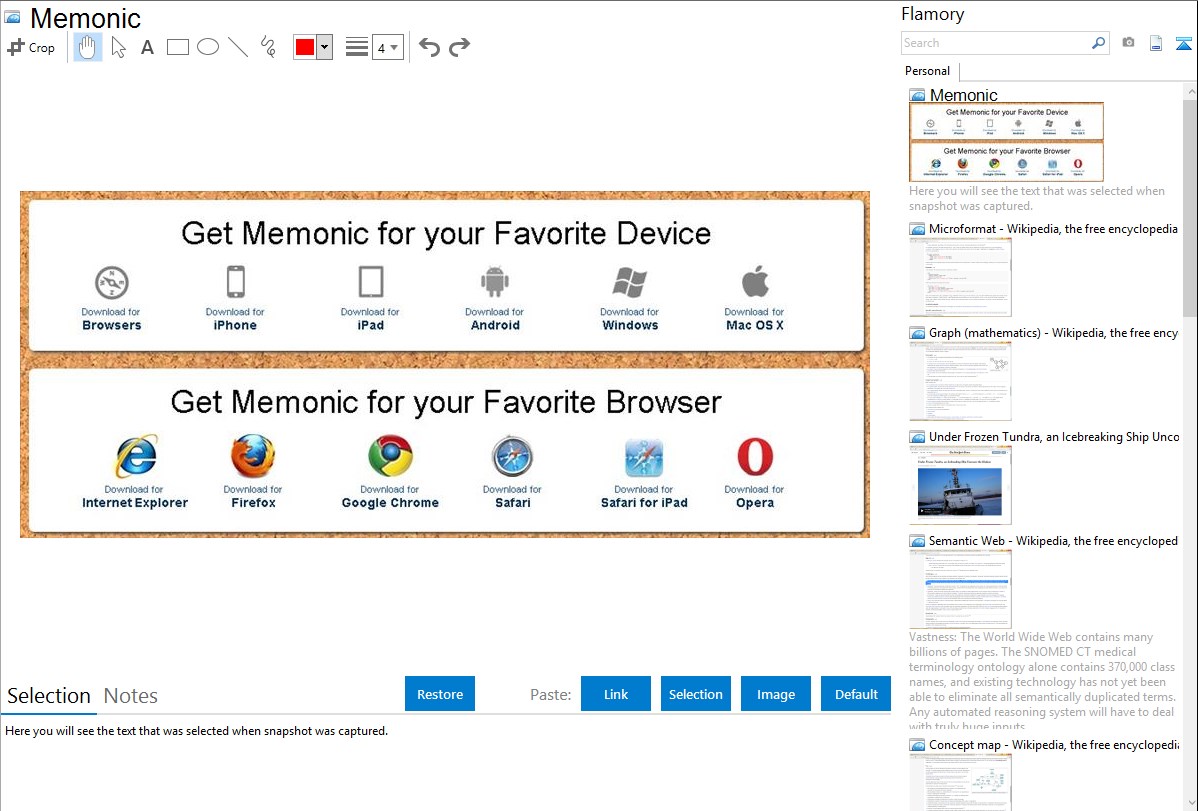Select the Semantic Web - Wikipedia title
The height and width of the screenshot is (811, 1198).
coord(1053,540)
